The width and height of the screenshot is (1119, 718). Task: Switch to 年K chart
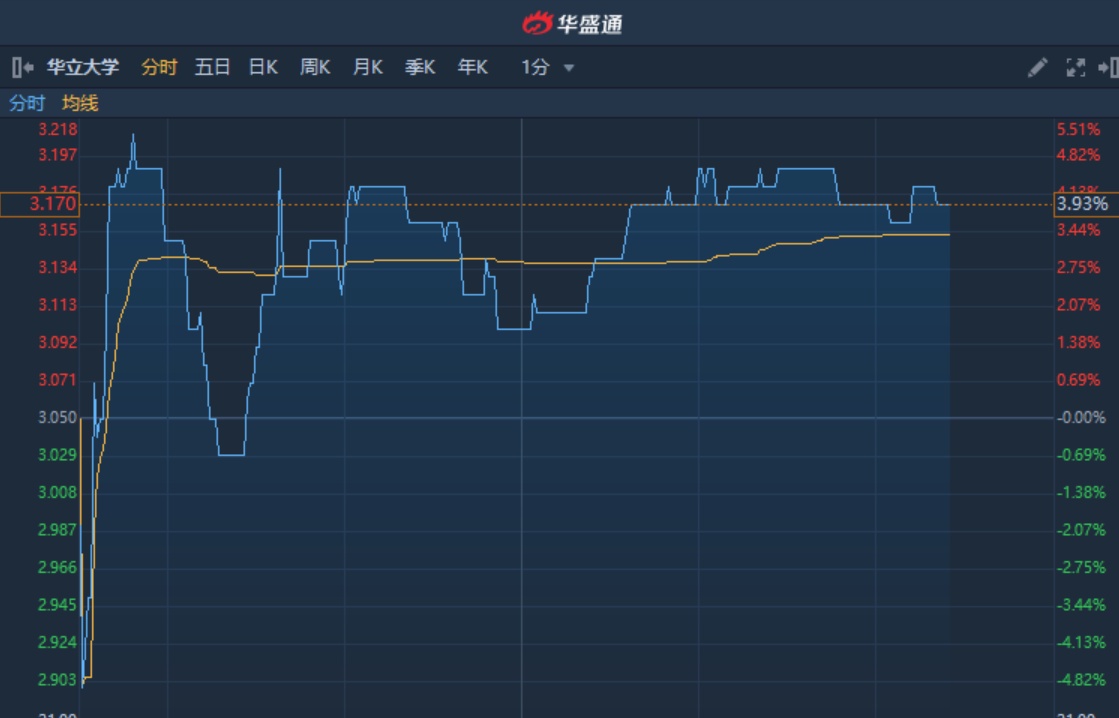point(472,67)
